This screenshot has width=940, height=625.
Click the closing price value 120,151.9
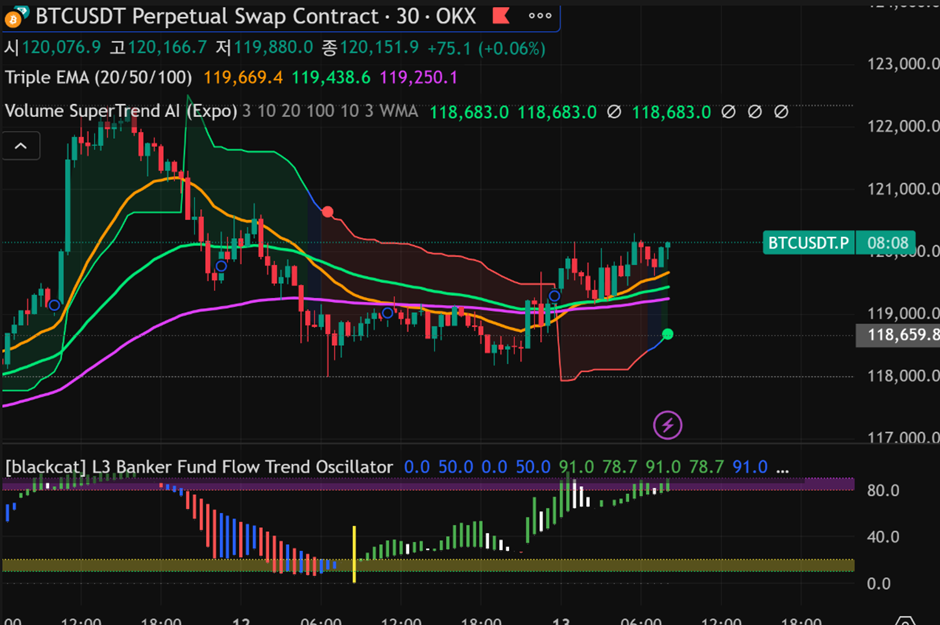pos(379,48)
